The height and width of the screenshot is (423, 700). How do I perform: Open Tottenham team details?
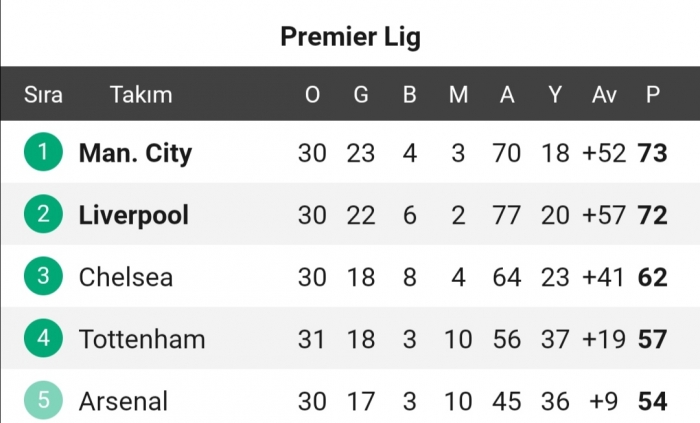(x=142, y=339)
